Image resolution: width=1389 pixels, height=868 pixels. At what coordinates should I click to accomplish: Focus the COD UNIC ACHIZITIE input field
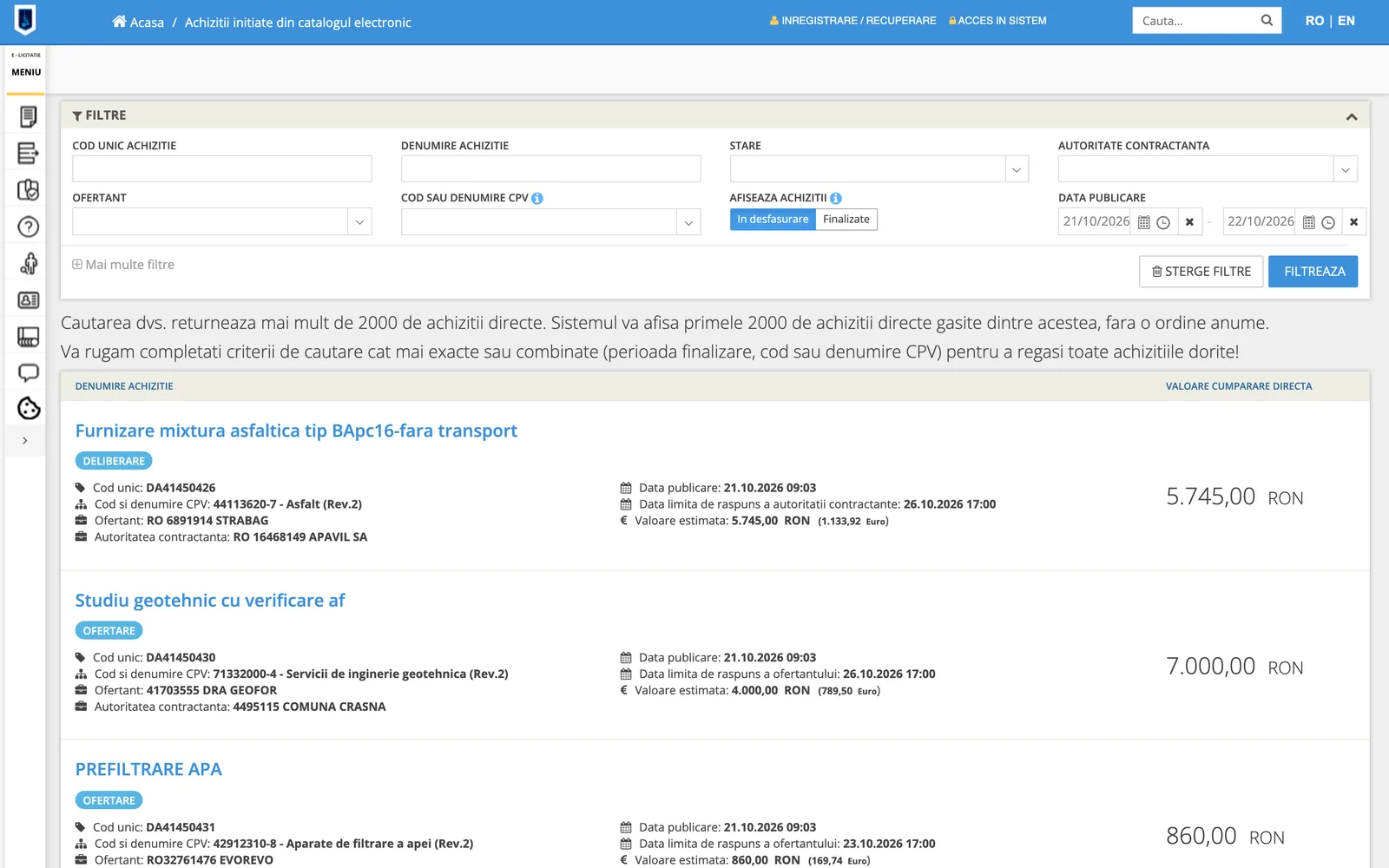(x=222, y=169)
